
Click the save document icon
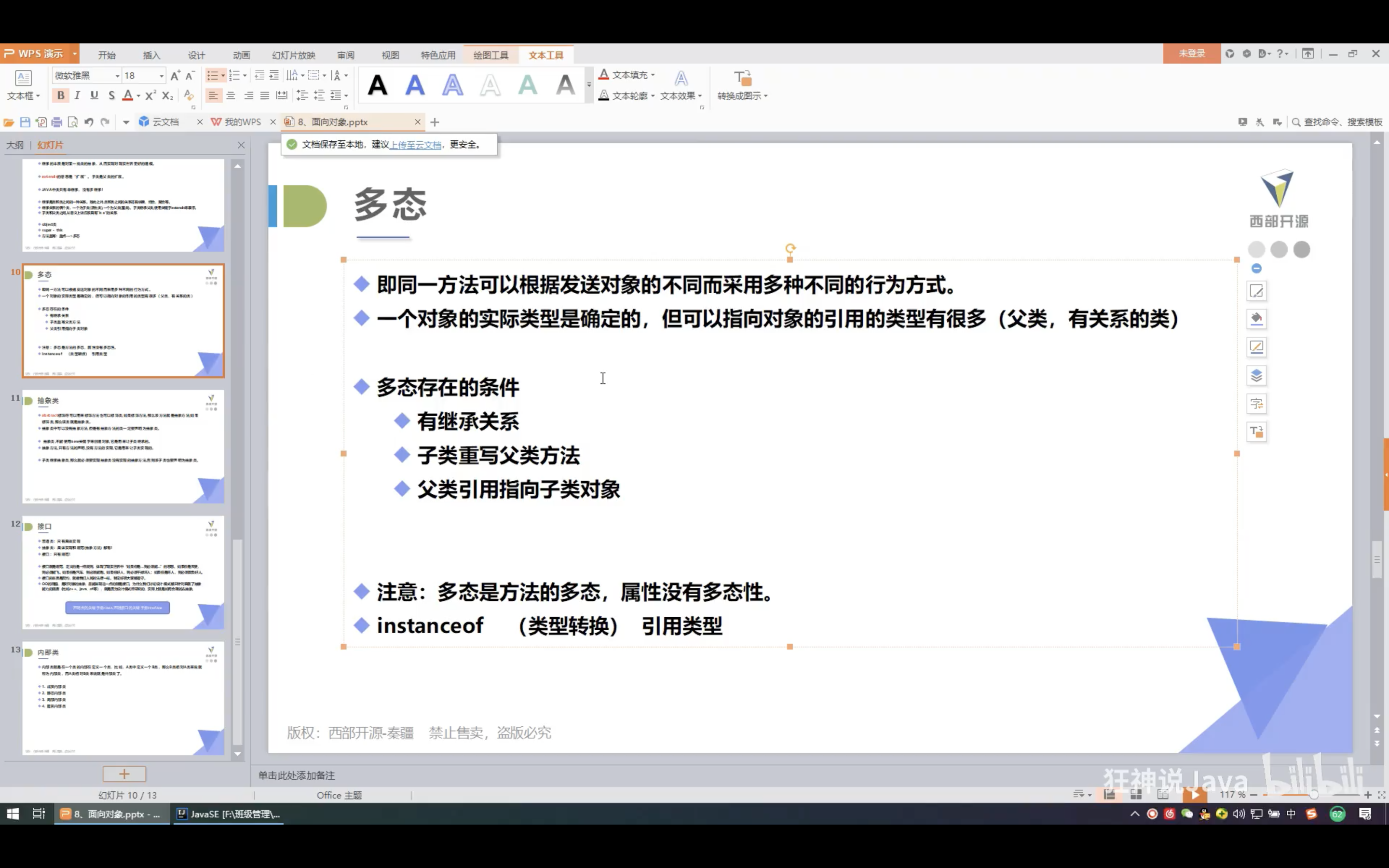[25, 122]
